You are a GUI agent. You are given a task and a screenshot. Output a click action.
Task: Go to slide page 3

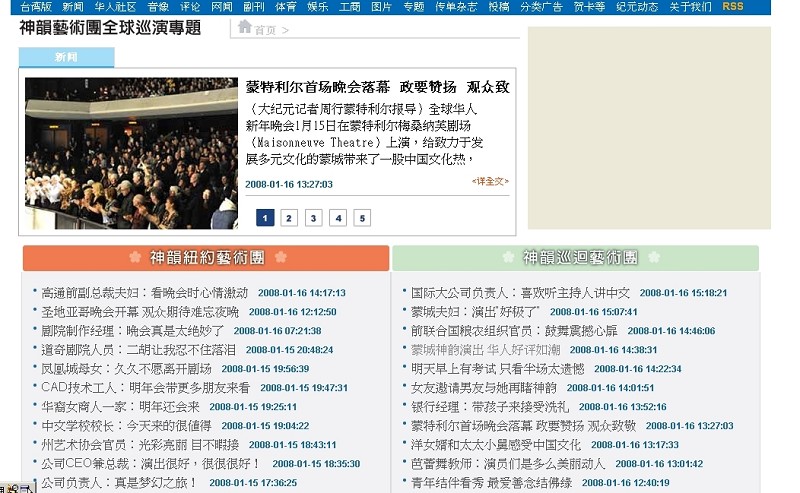coord(313,218)
